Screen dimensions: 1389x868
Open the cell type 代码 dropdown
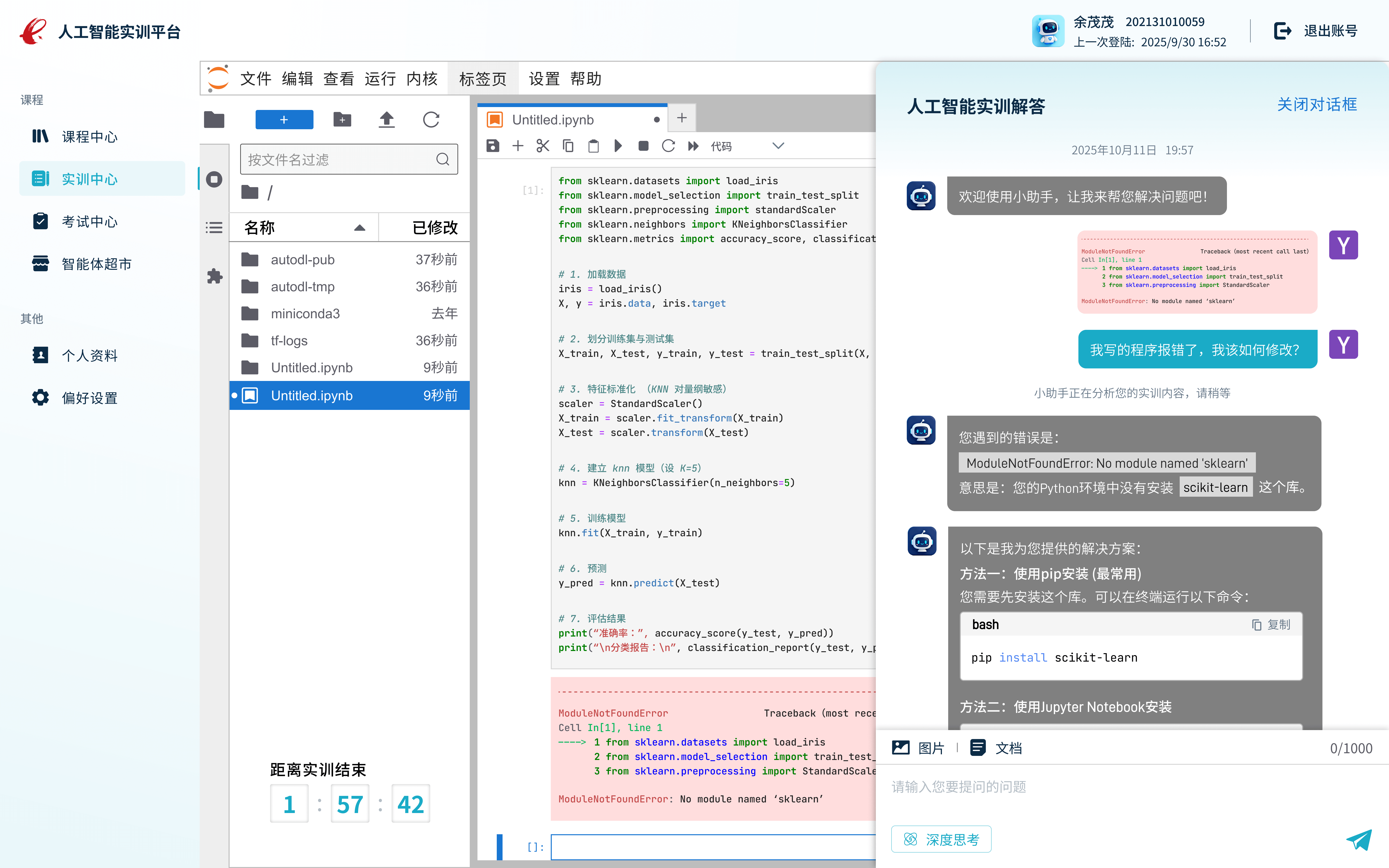(746, 146)
